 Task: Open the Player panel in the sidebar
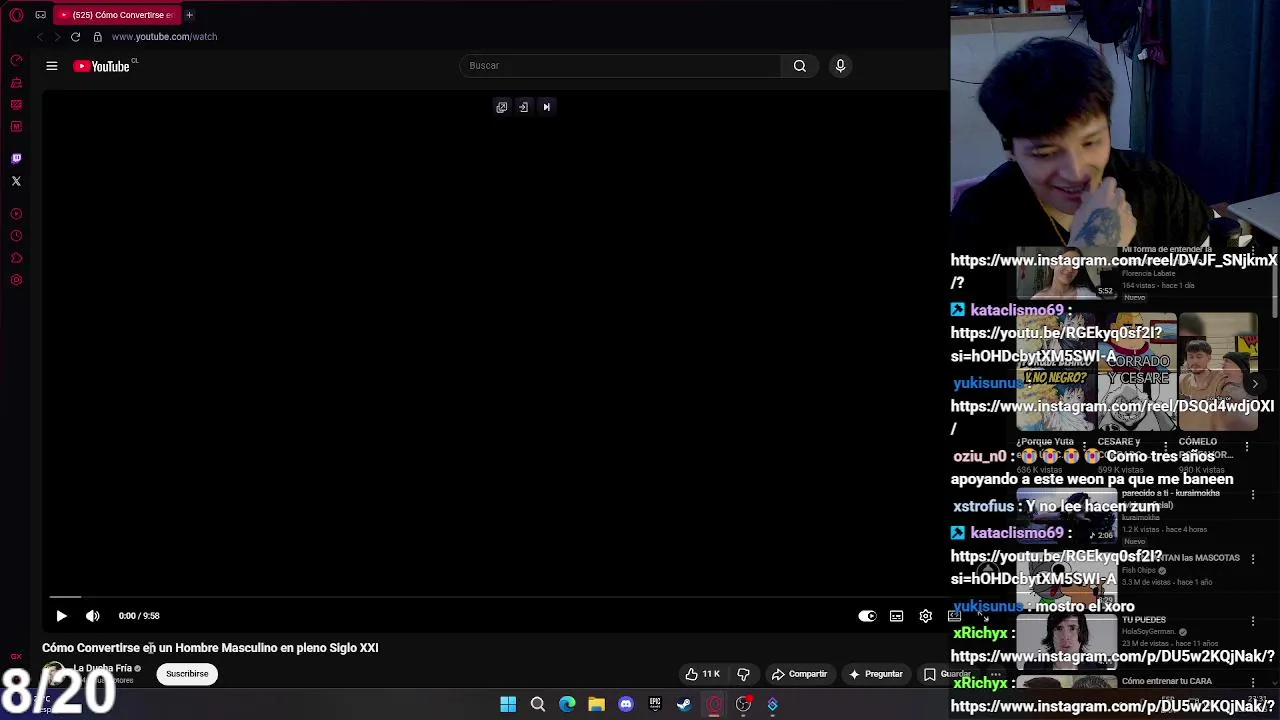click(16, 213)
